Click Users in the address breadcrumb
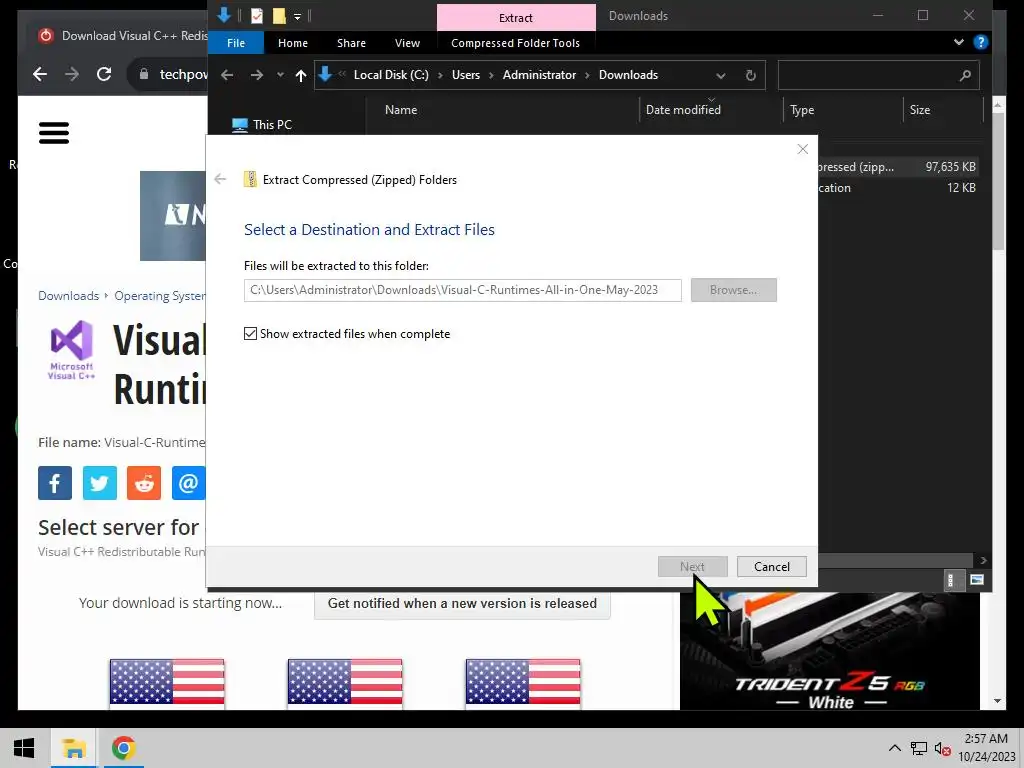1024x768 pixels. [x=466, y=75]
